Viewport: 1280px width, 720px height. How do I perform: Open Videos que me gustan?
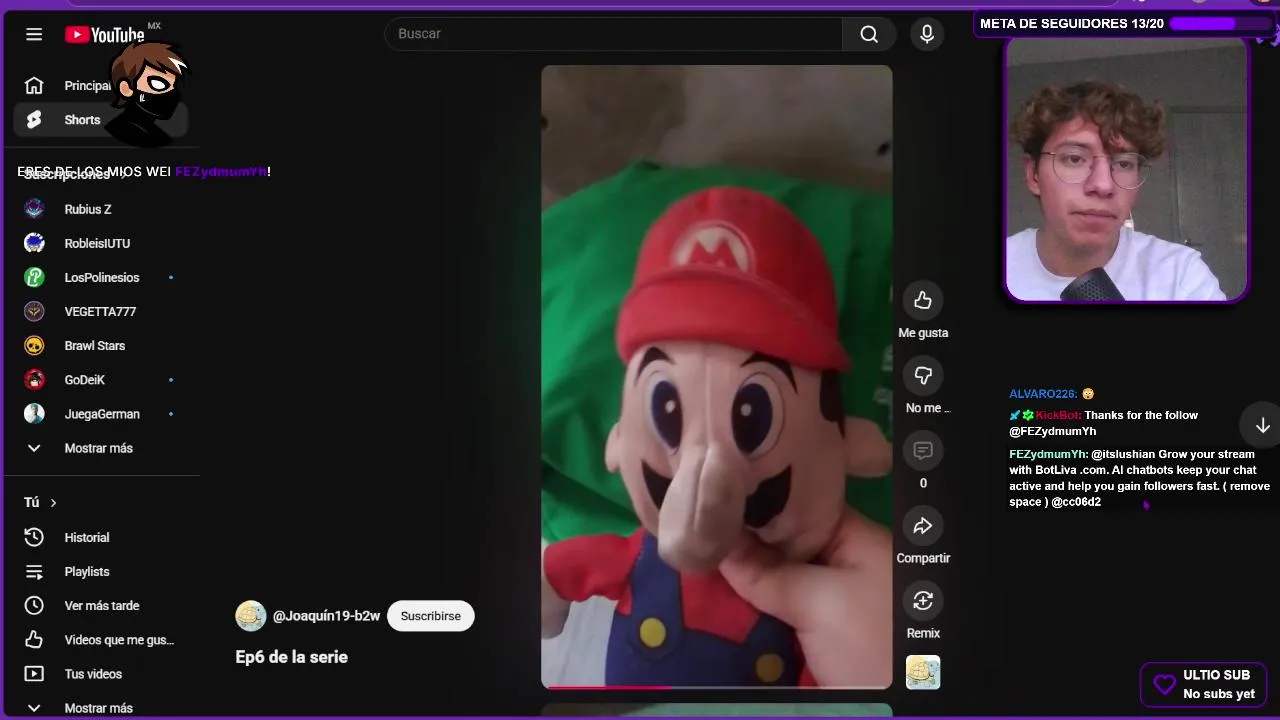[100, 640]
